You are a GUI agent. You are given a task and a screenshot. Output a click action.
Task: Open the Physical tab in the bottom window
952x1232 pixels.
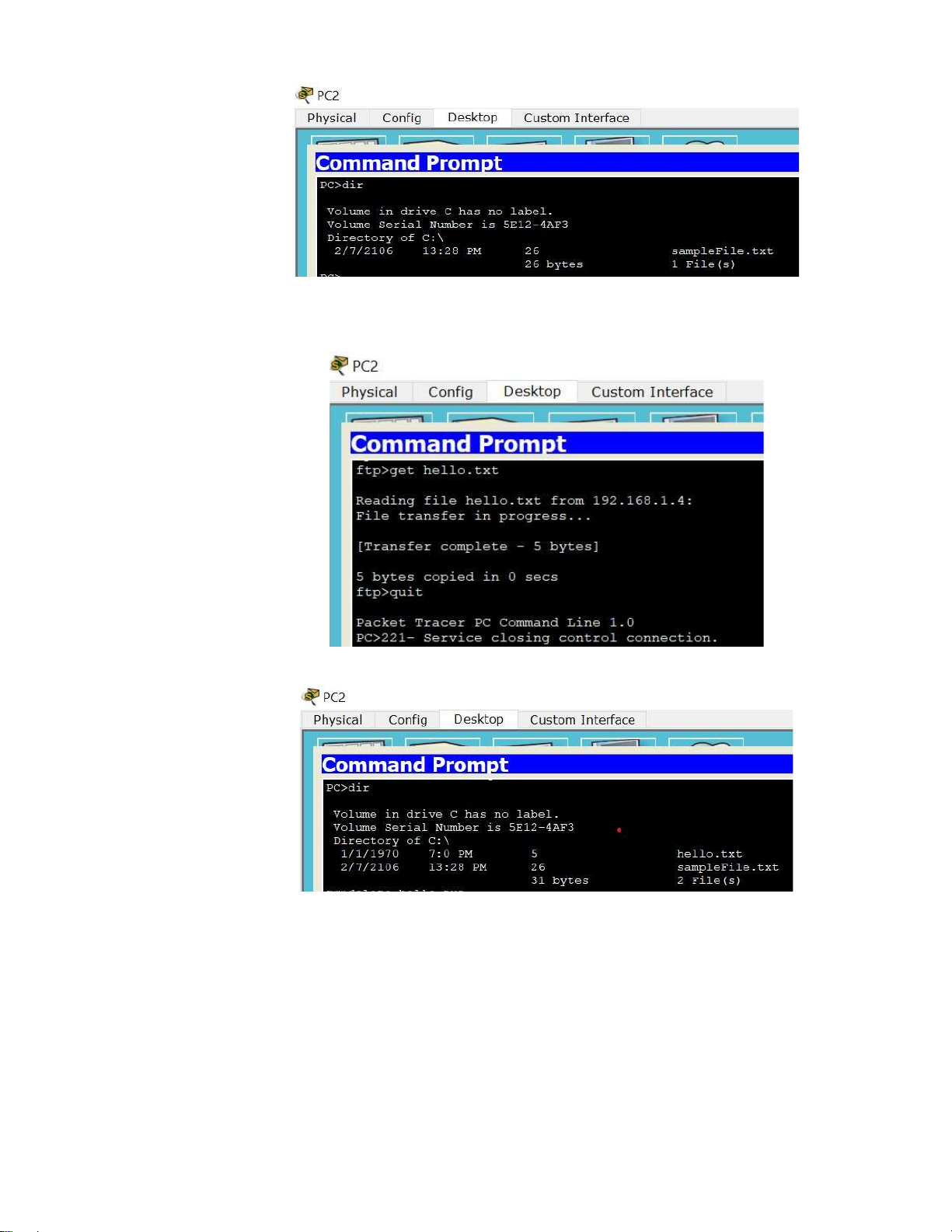(337, 720)
